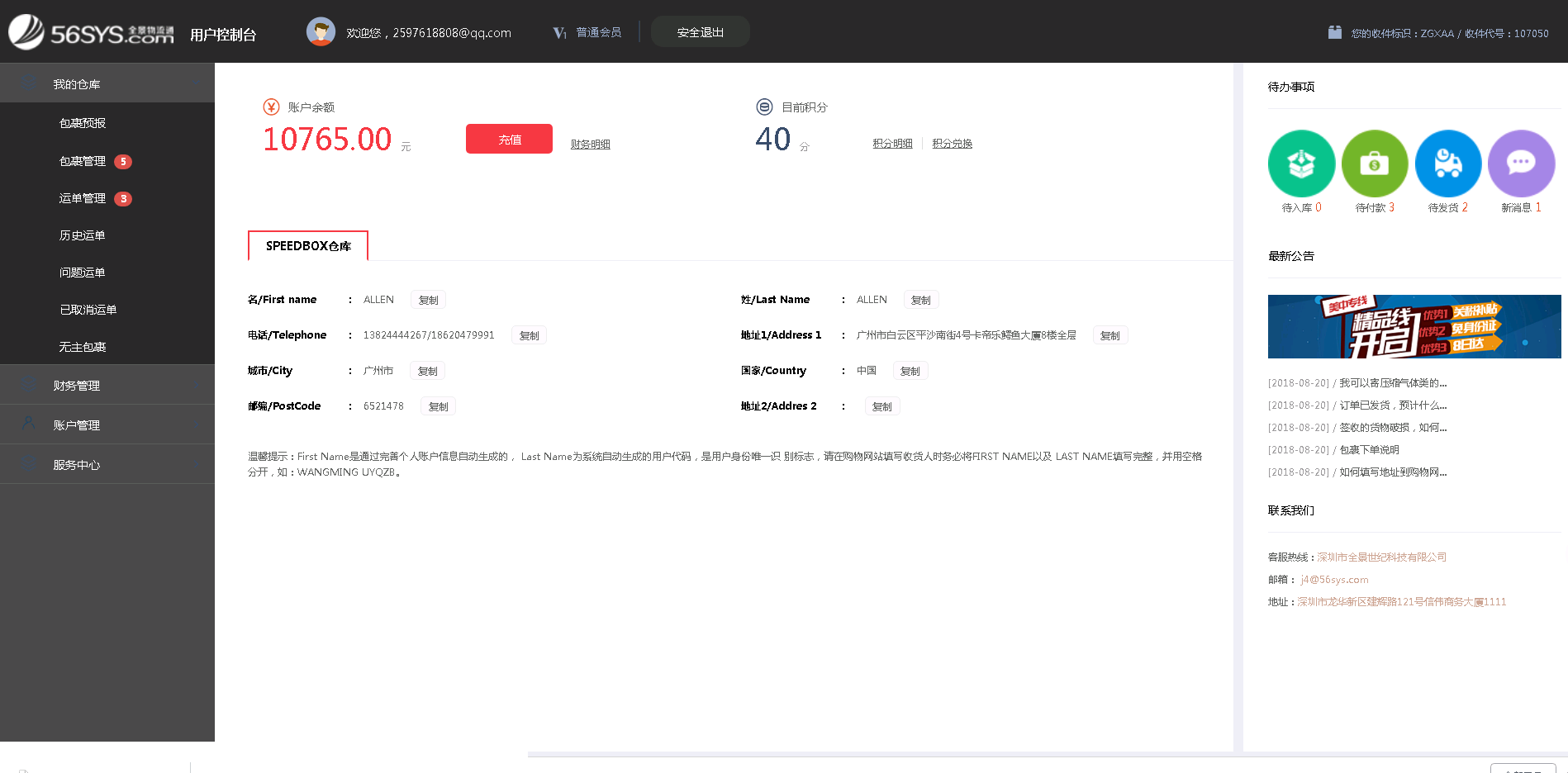Open the 积分兑换 points exchange link
This screenshot has width=1568, height=773.
click(x=952, y=143)
